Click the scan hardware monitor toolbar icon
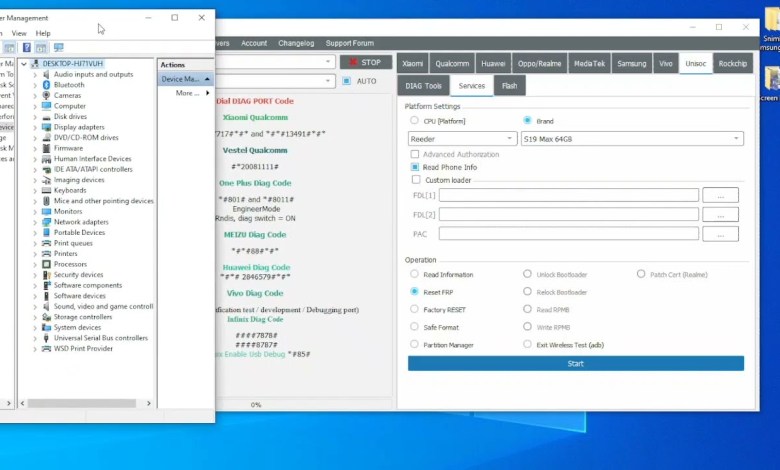The height and width of the screenshot is (470, 780). tap(59, 47)
